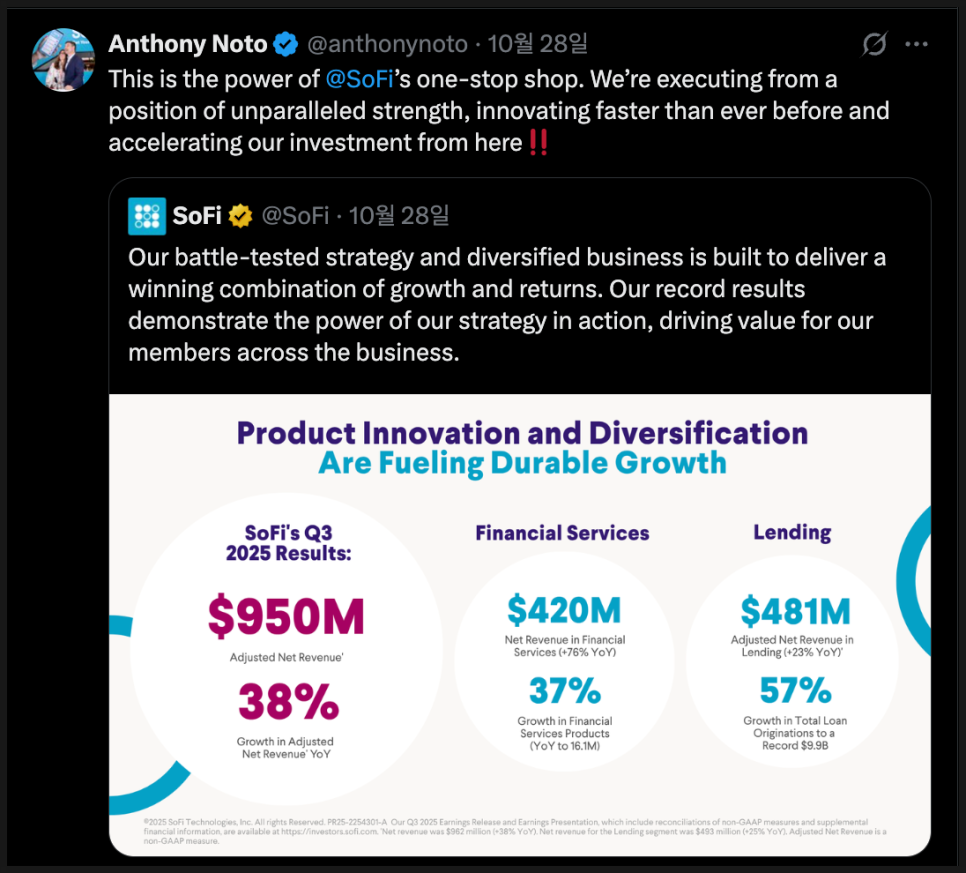This screenshot has width=966, height=873.
Task: Click the blue verified badge beside Anthony Noto
Action: [x=285, y=44]
